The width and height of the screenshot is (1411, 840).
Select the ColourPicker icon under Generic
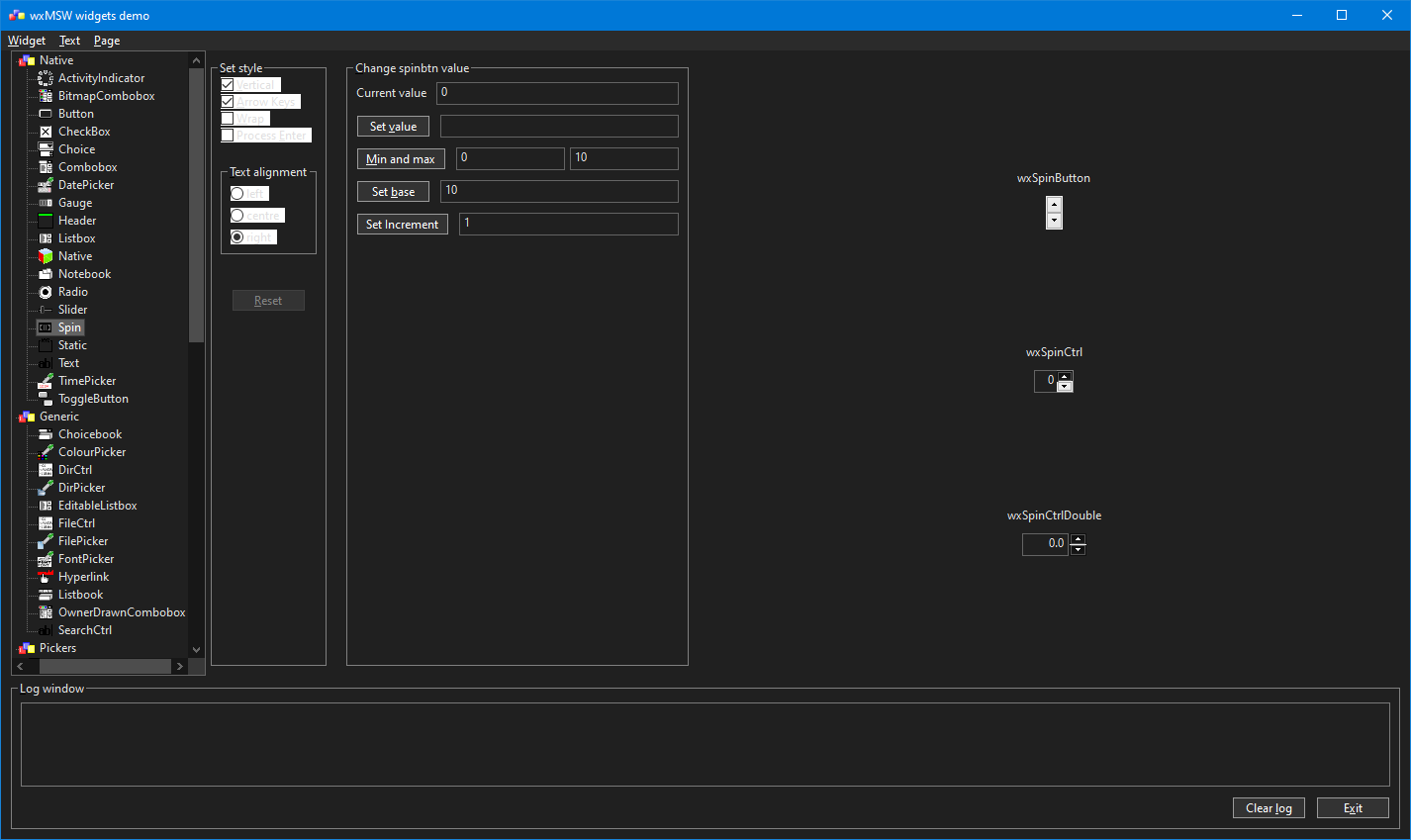46,451
